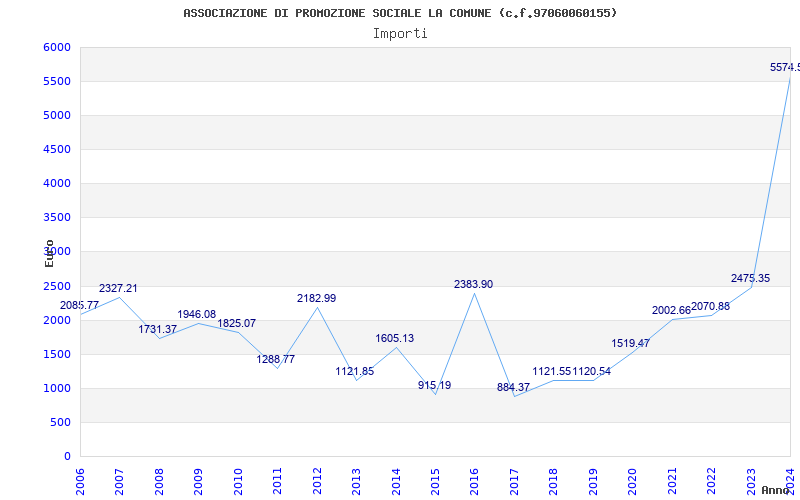Click the 2006 x-axis year label
Image resolution: width=800 pixels, height=500 pixels.
click(x=80, y=481)
